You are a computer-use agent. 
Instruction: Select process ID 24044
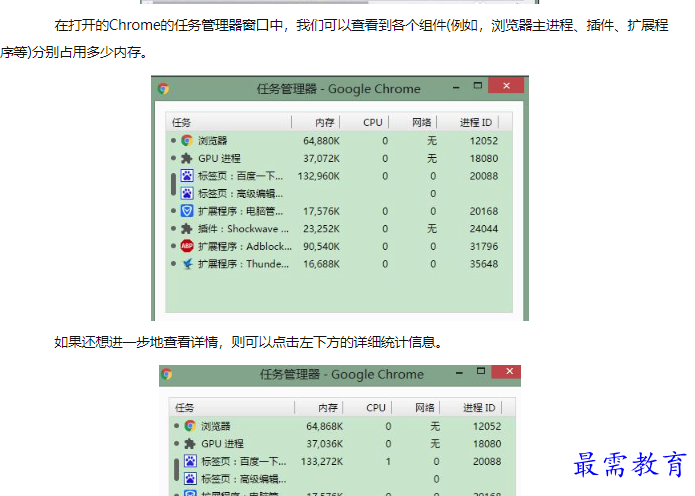pos(484,229)
